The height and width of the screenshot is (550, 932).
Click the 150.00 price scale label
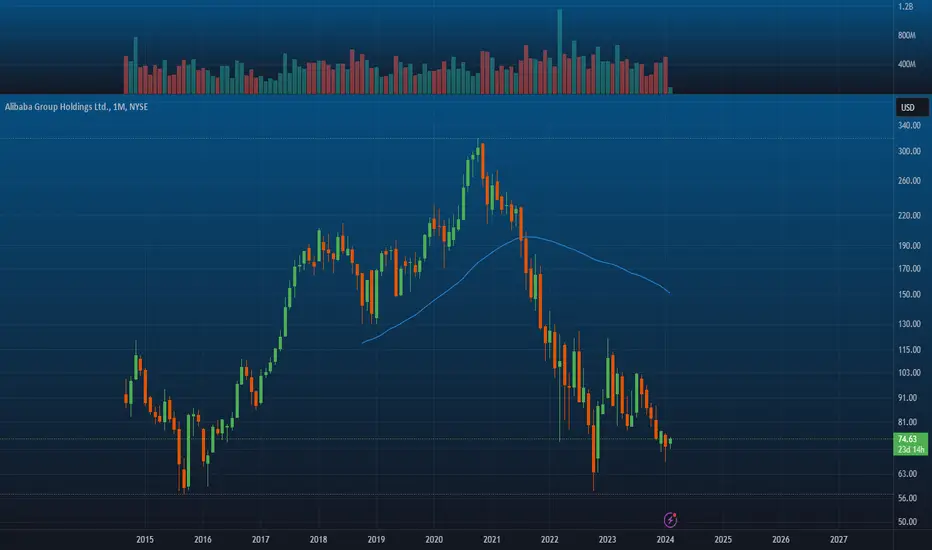pyautogui.click(x=909, y=294)
